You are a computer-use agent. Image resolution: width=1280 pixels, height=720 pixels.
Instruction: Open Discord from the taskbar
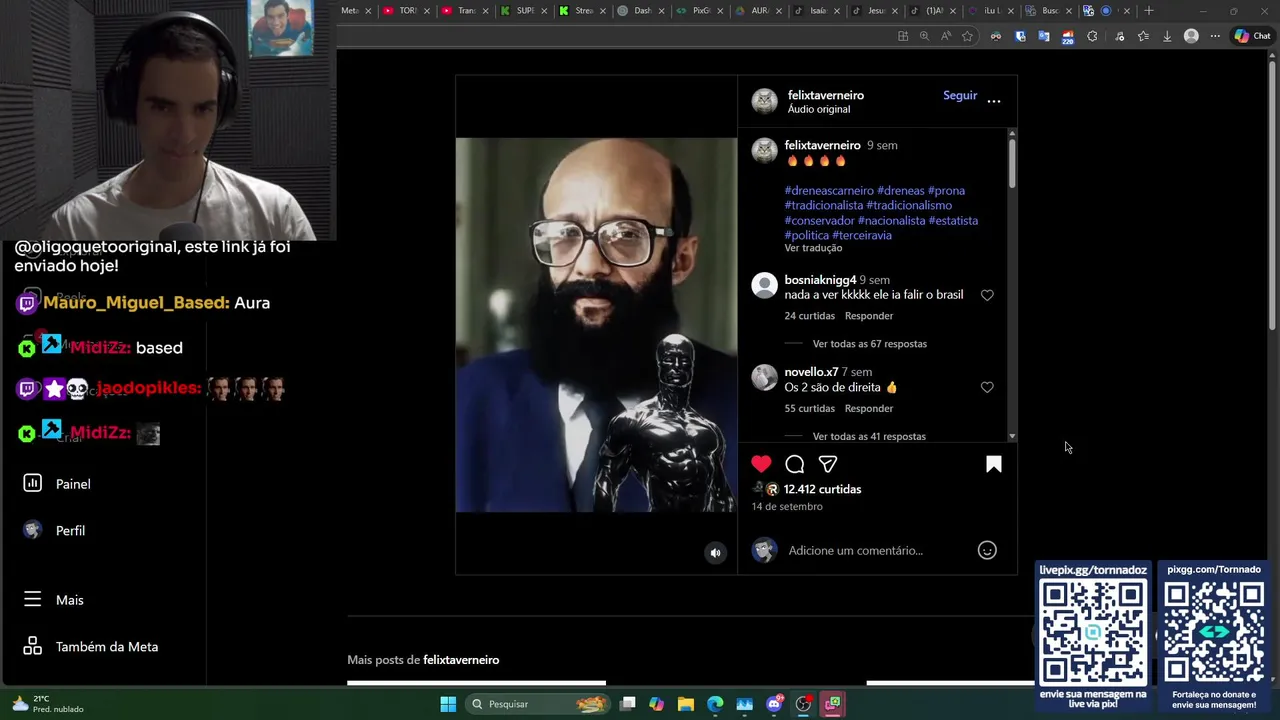point(774,704)
